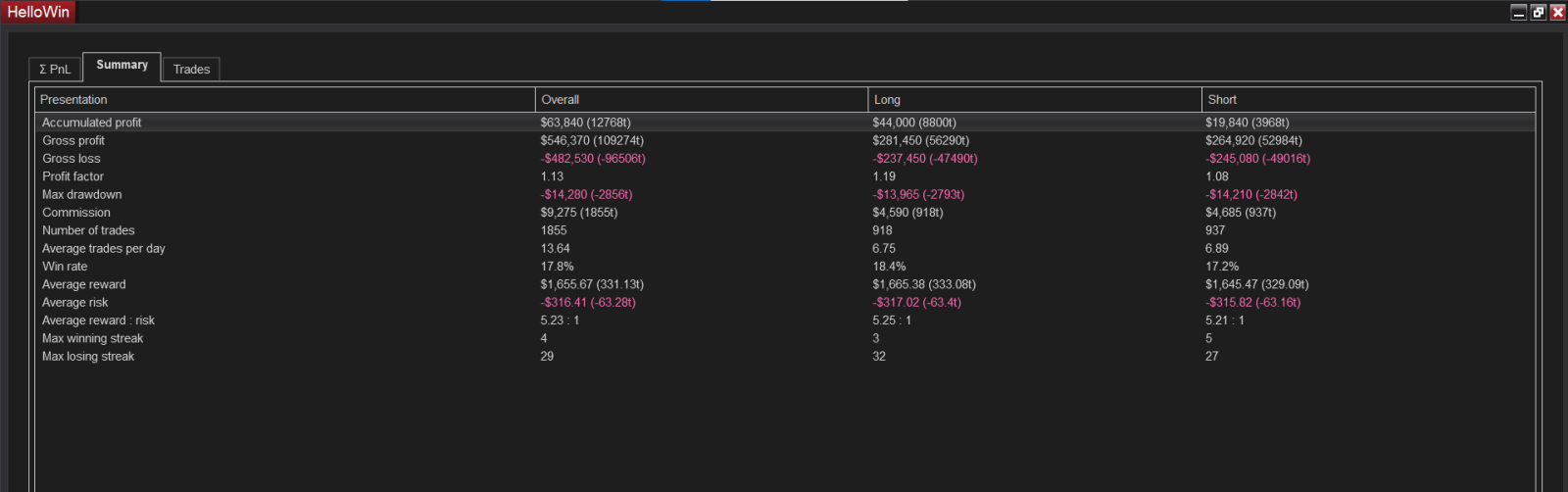Click short gross loss -$245,080 (-49016t)
The height and width of the screenshot is (492, 1568).
1258,159
